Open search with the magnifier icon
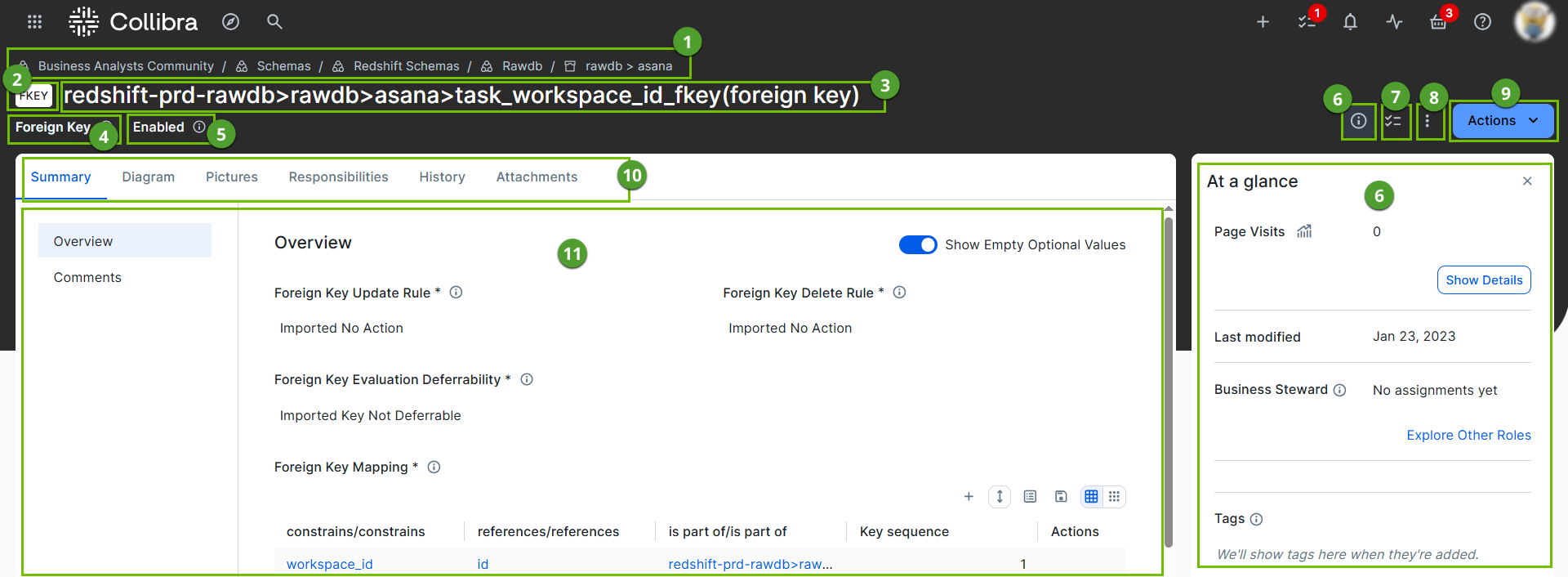 point(274,22)
